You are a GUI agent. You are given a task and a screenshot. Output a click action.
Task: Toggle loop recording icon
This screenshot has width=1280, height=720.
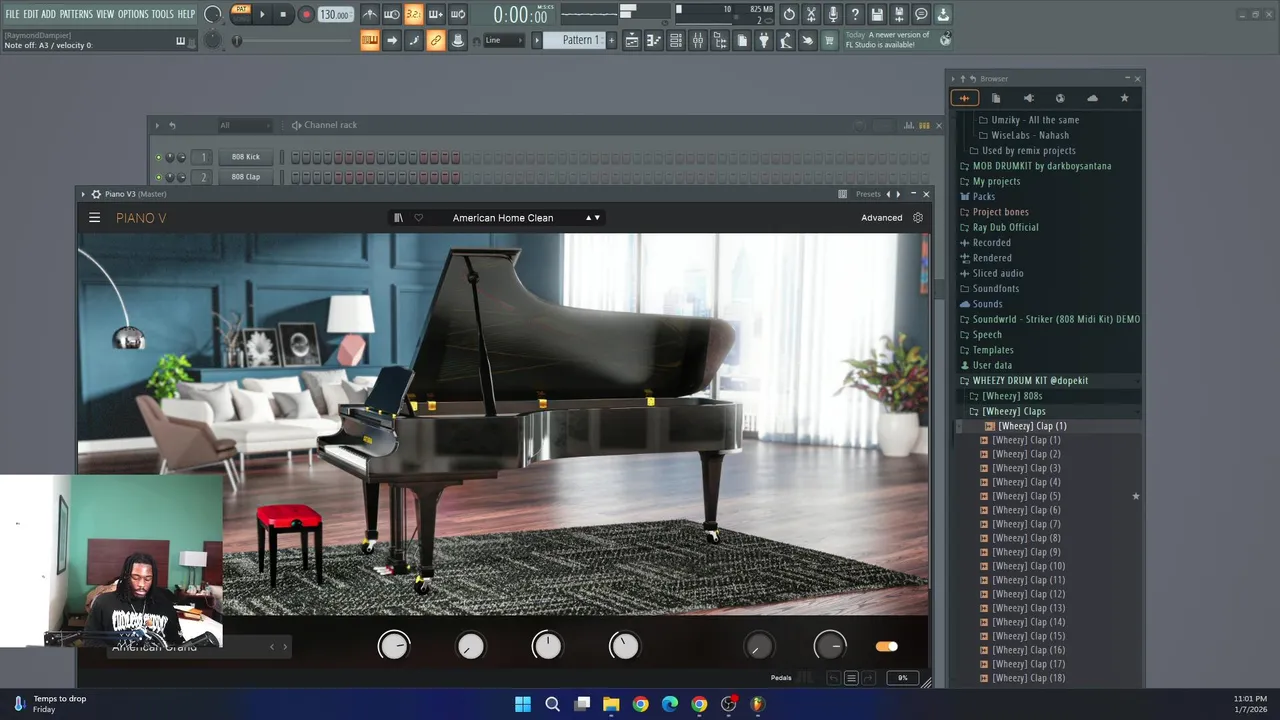(457, 14)
